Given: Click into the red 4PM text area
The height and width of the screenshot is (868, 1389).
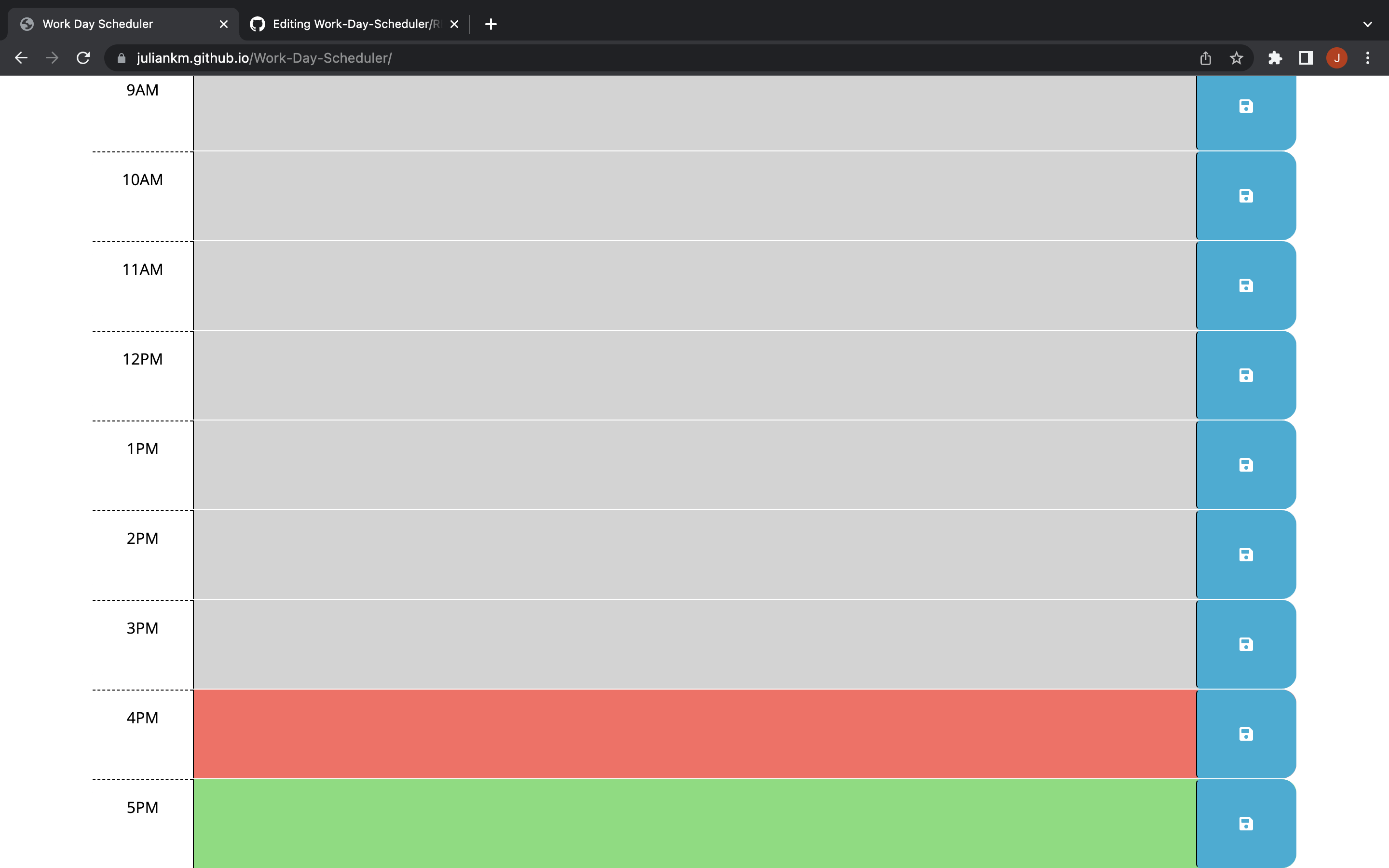Looking at the screenshot, I should (694, 733).
